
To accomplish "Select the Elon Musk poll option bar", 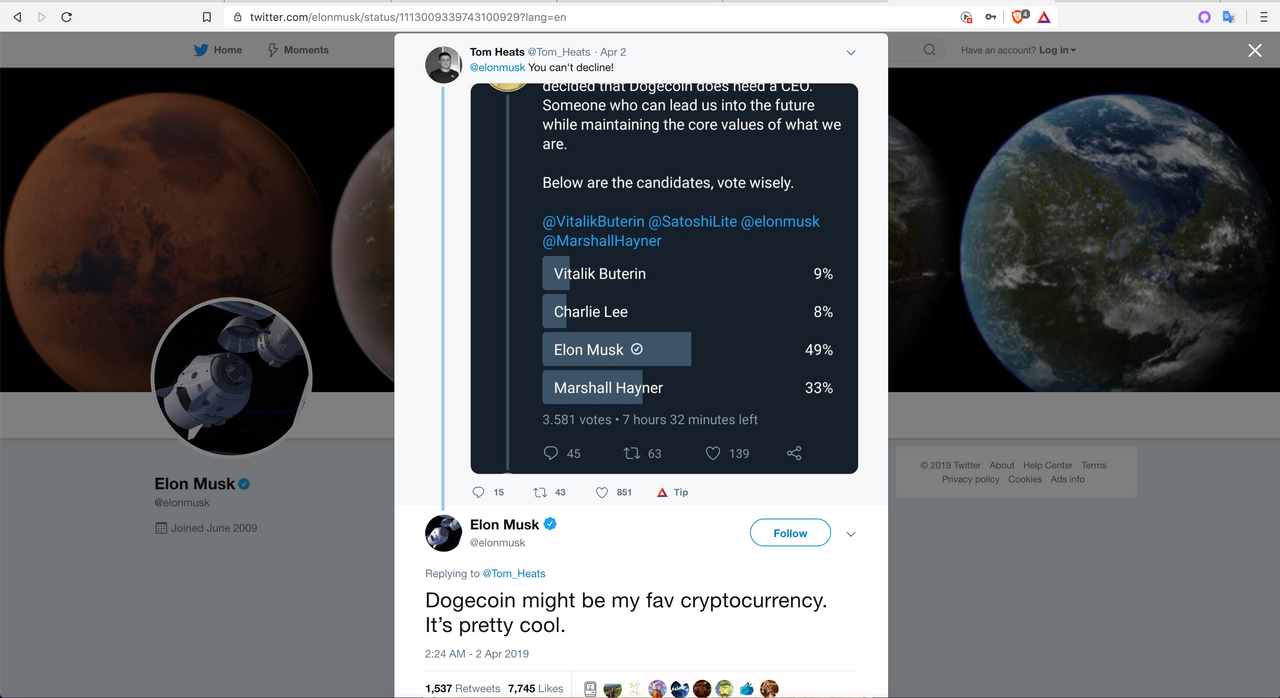I will click(616, 350).
